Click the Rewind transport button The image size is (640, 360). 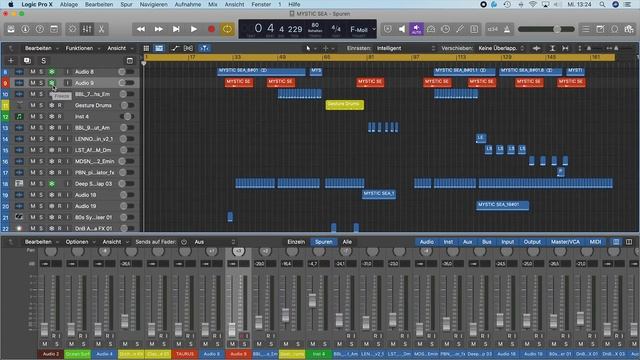click(141, 29)
